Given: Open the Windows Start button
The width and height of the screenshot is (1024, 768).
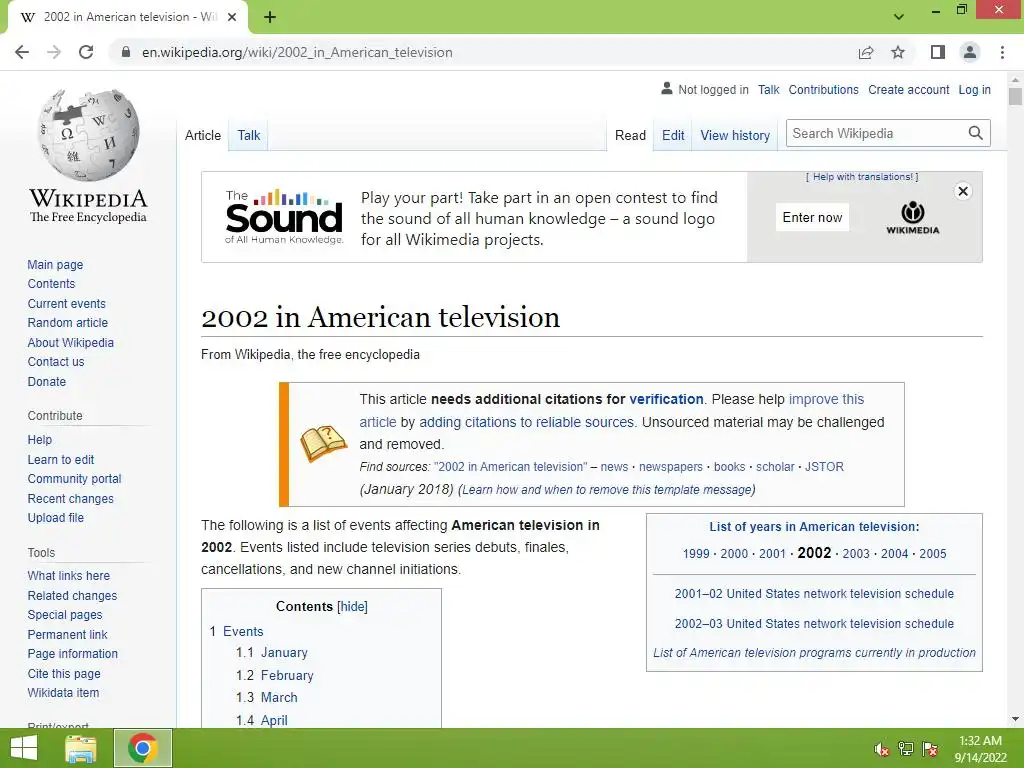Looking at the screenshot, I should pos(24,748).
